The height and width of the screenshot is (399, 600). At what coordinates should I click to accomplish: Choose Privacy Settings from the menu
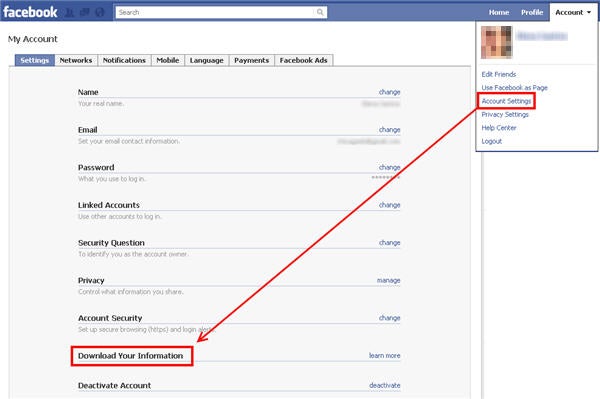505,114
